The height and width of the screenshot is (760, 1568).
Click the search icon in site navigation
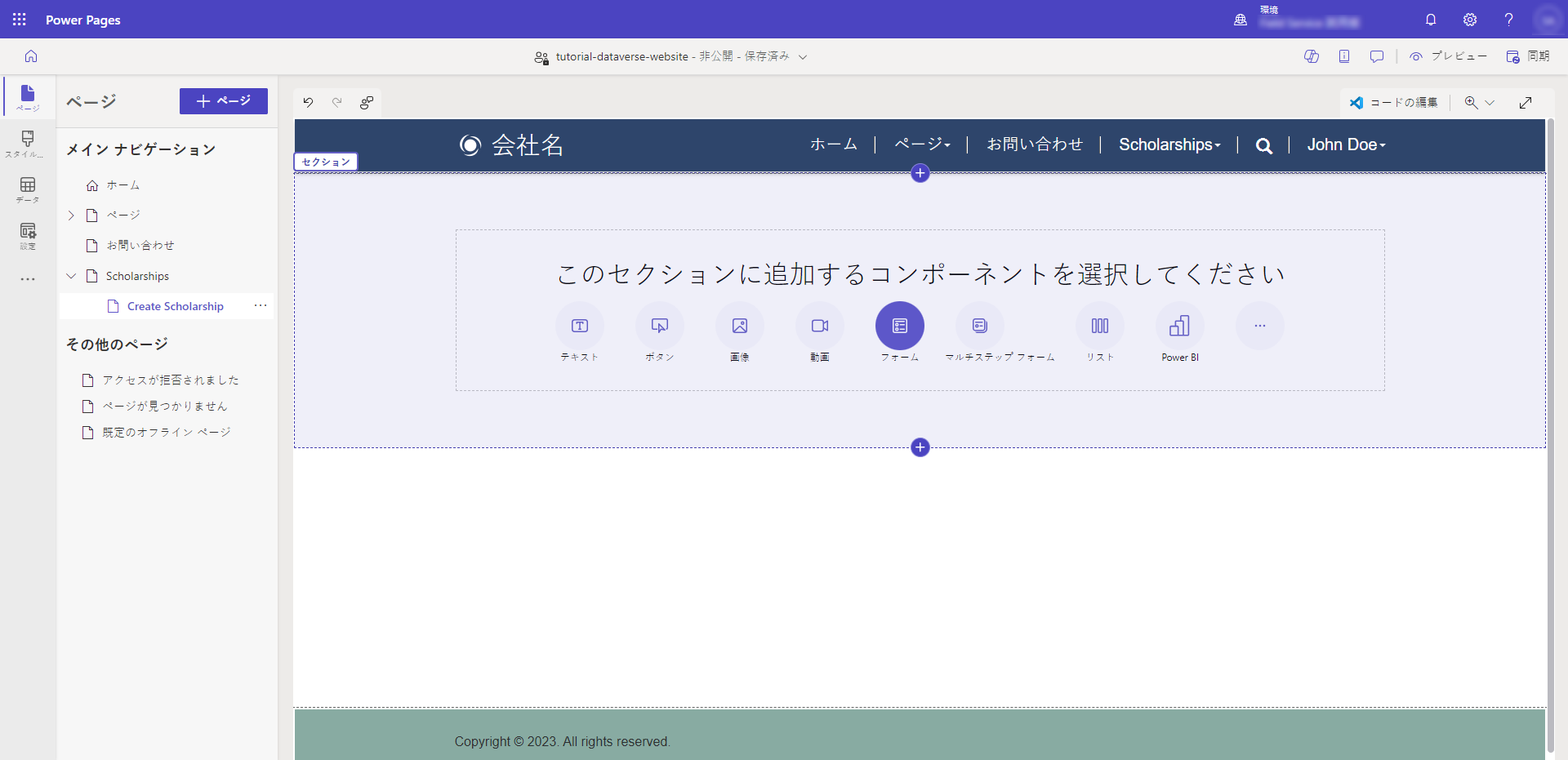pos(1263,144)
